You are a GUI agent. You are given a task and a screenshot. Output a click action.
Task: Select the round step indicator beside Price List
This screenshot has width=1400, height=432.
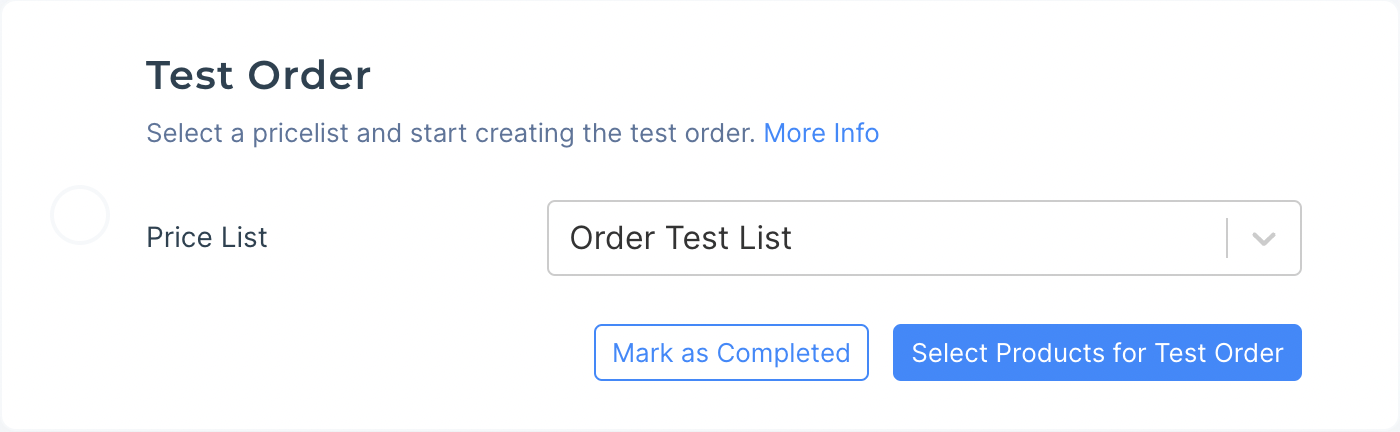click(80, 215)
